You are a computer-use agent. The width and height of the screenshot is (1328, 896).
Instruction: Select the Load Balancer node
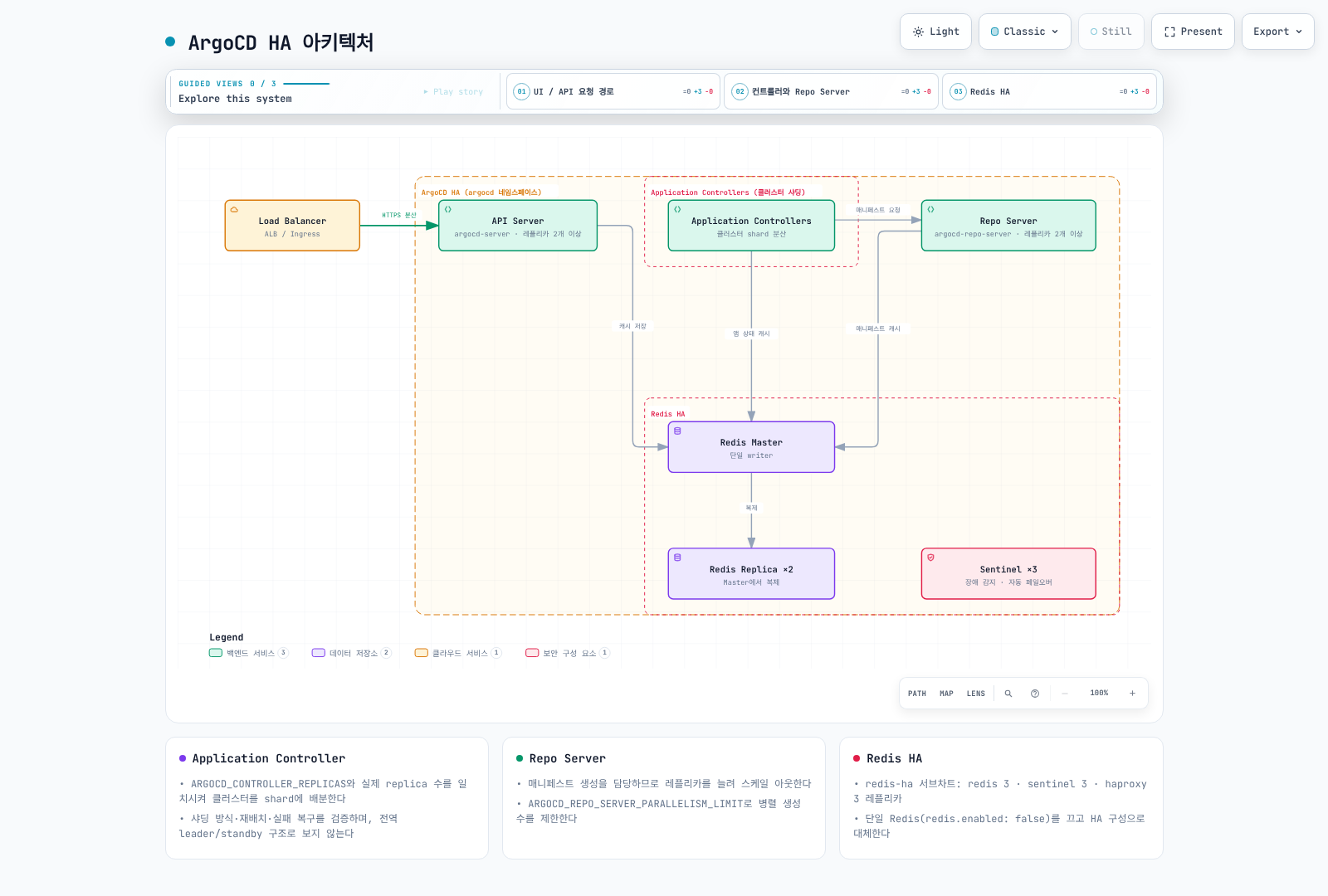(x=292, y=226)
